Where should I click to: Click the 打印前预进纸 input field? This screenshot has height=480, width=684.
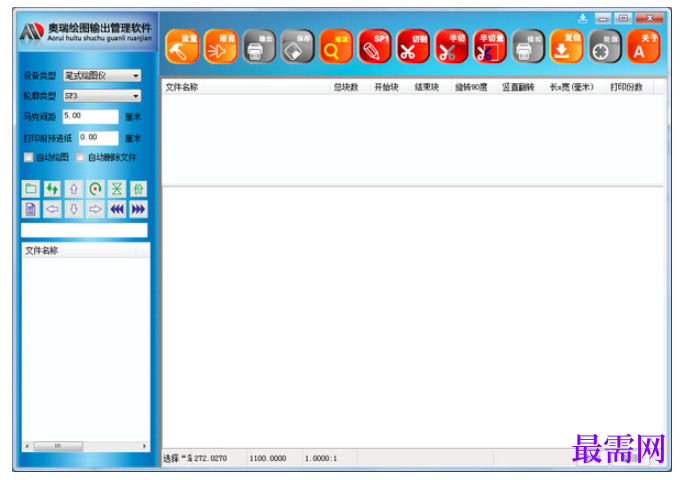[99, 138]
